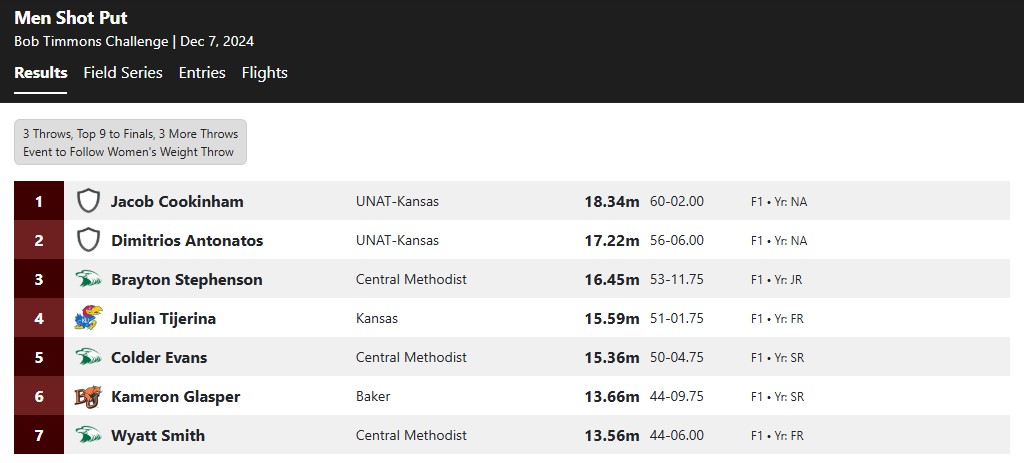
Task: Click the eagle logo next to Wyatt Smith
Action: (88, 435)
